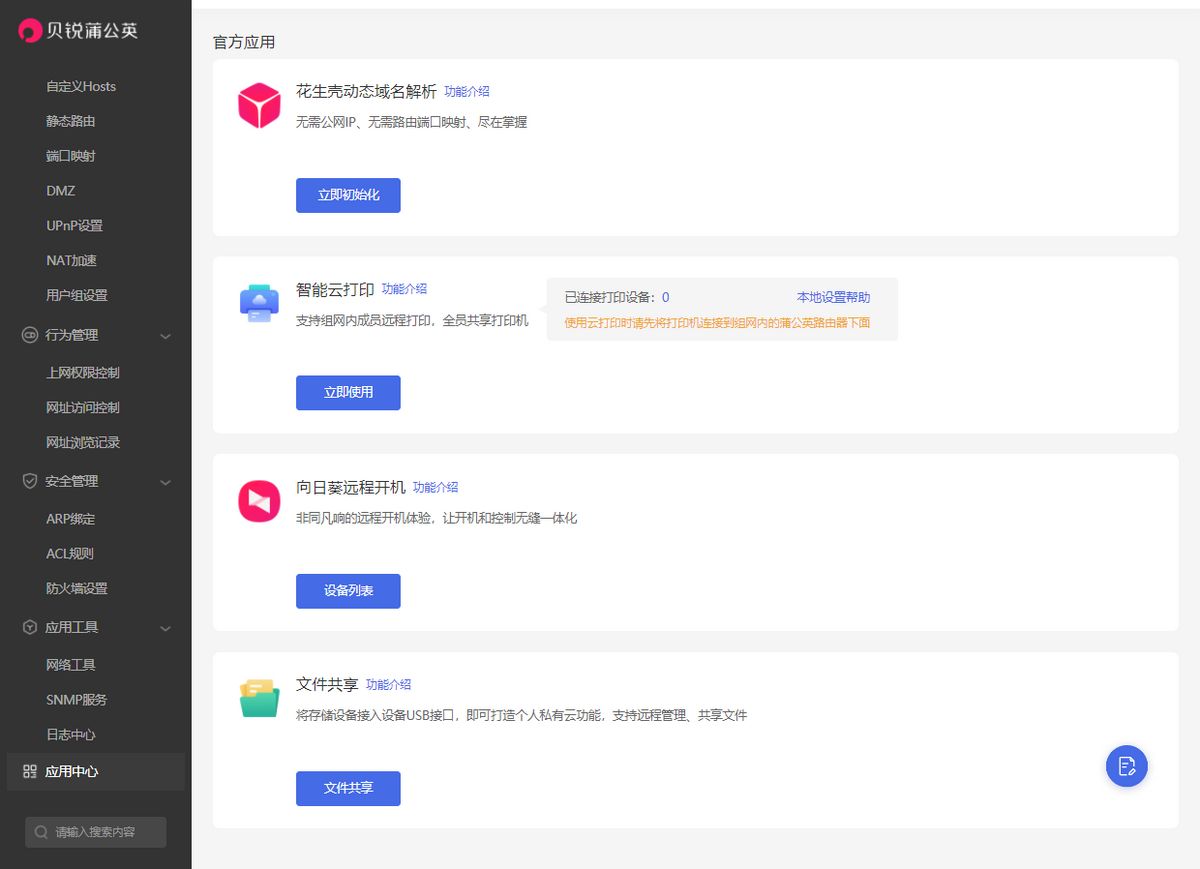The image size is (1200, 869).
Task: Click the connected printer count 0
Action: point(666,297)
